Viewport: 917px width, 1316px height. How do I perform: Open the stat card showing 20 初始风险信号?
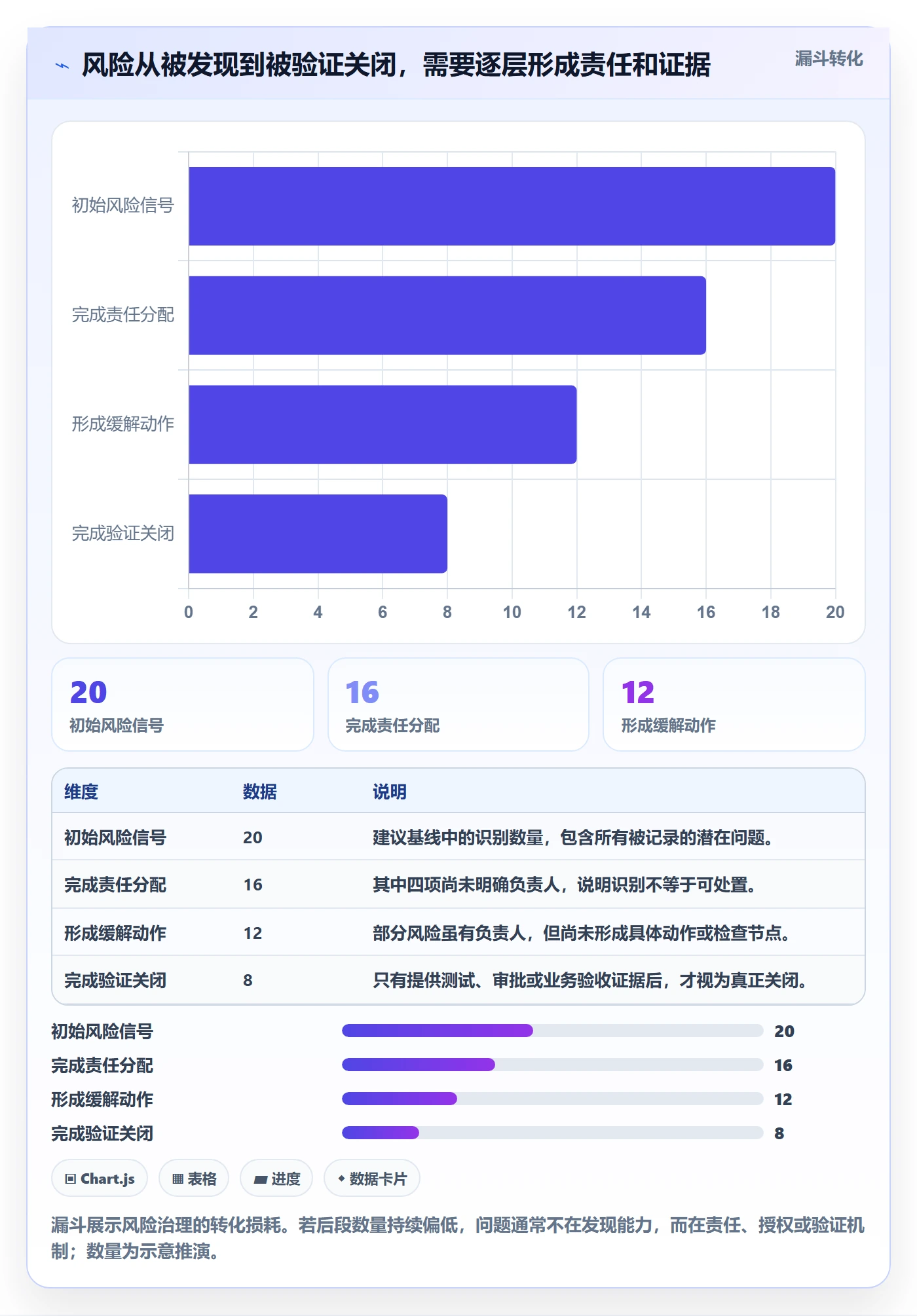click(183, 704)
